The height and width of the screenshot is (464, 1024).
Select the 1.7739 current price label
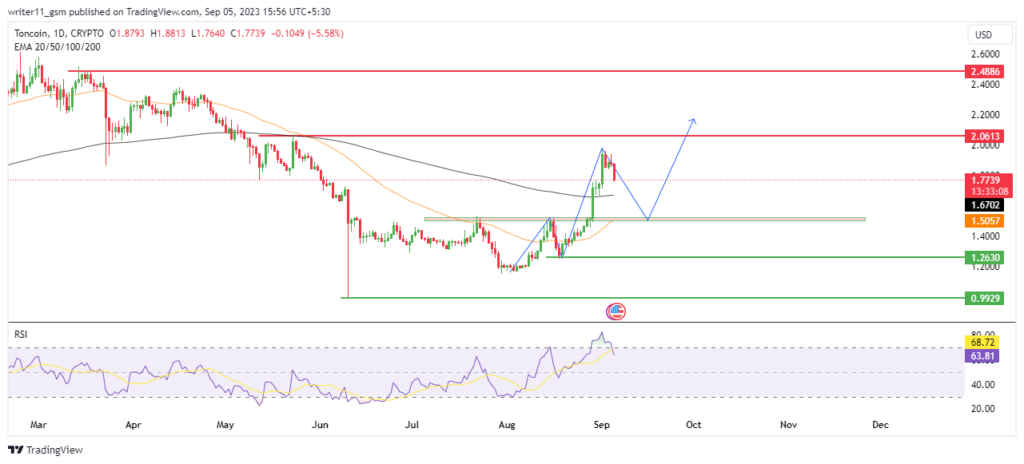coord(984,180)
